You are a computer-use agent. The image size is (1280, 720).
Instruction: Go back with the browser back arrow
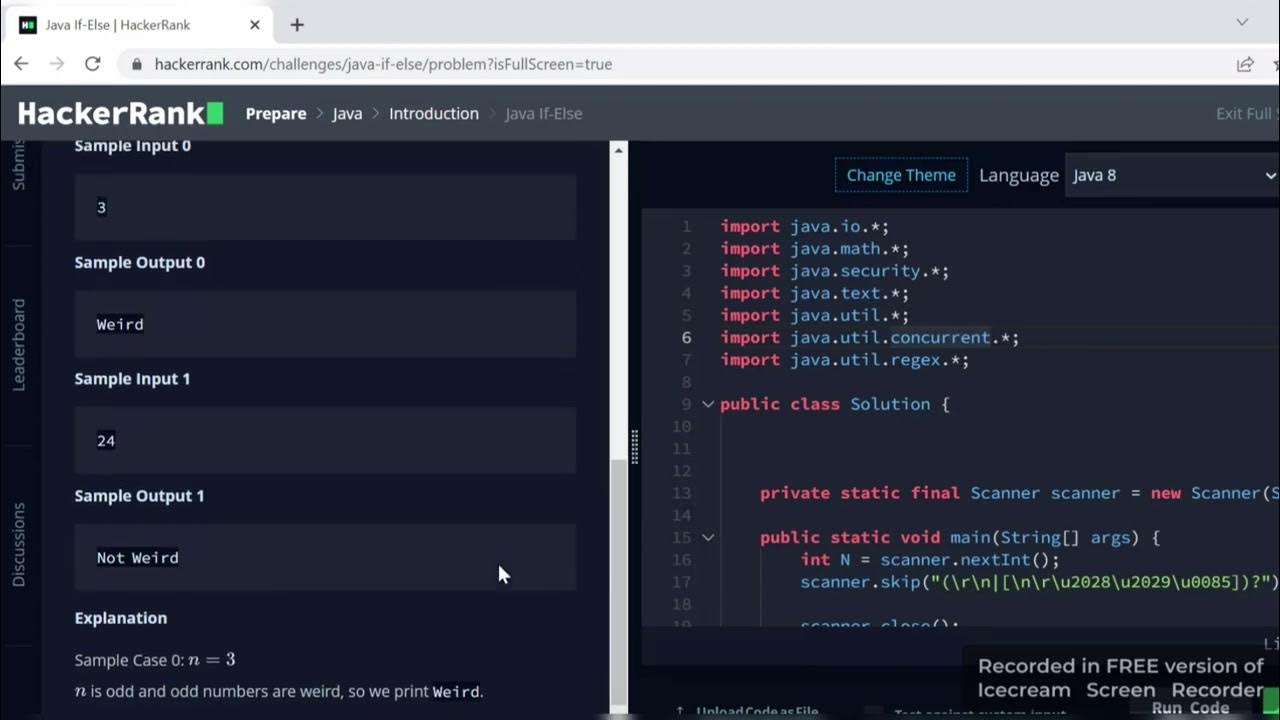point(21,64)
